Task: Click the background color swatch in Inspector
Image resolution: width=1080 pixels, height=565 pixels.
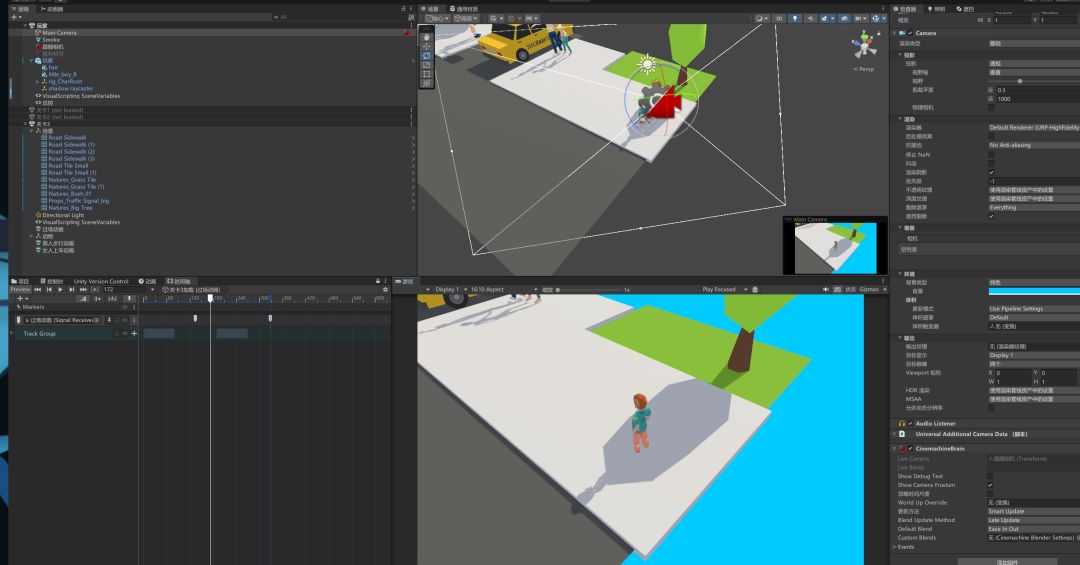Action: pos(1034,291)
